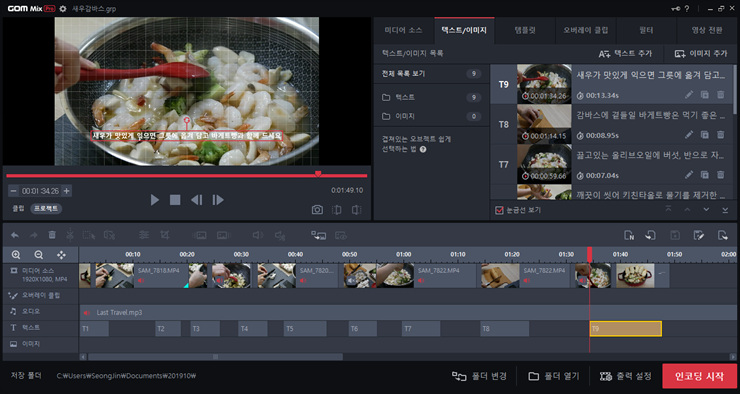Move list item up one arrow

pyautogui.click(x=687, y=210)
